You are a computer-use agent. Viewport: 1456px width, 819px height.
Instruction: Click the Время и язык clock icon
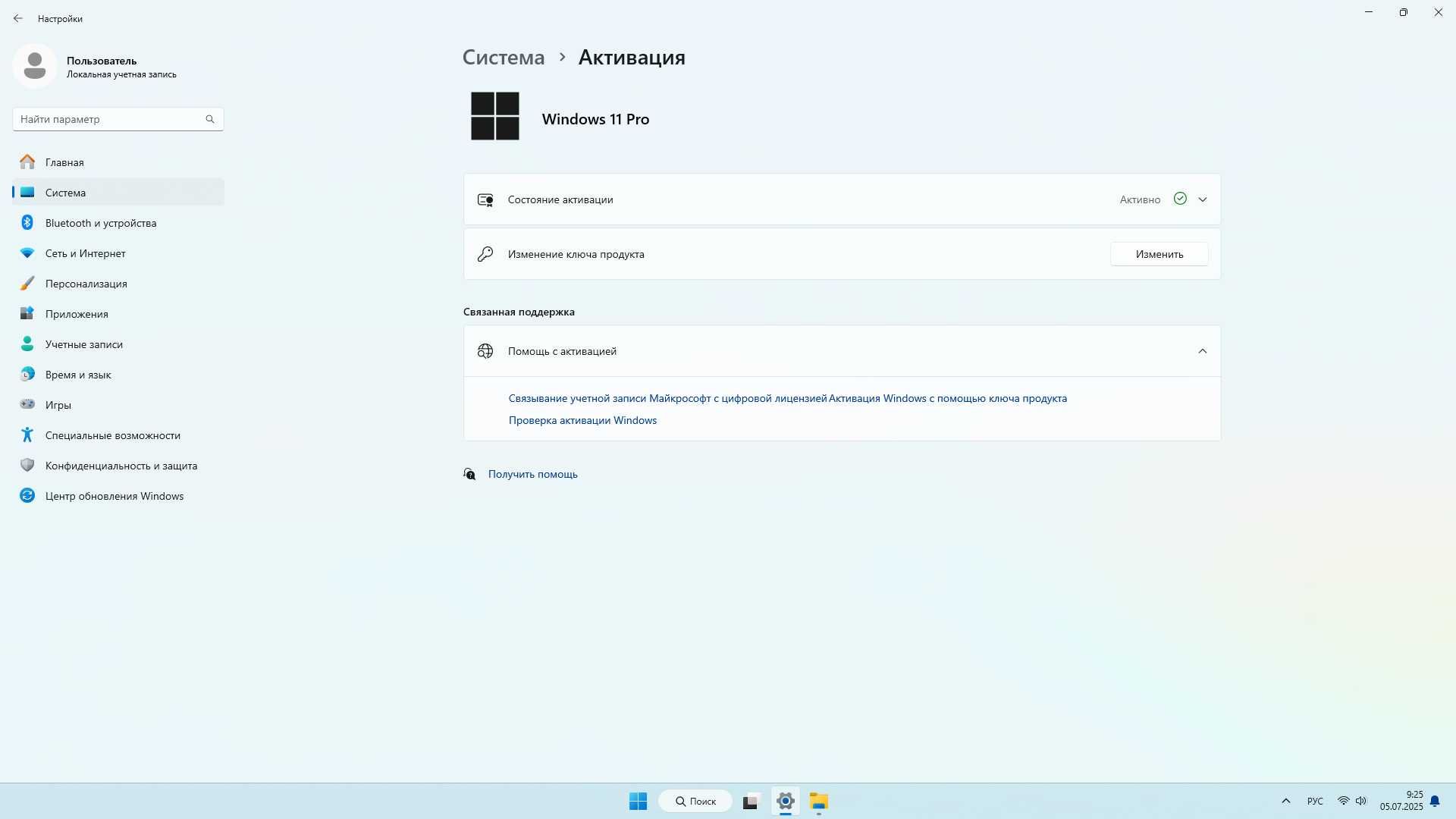[27, 374]
